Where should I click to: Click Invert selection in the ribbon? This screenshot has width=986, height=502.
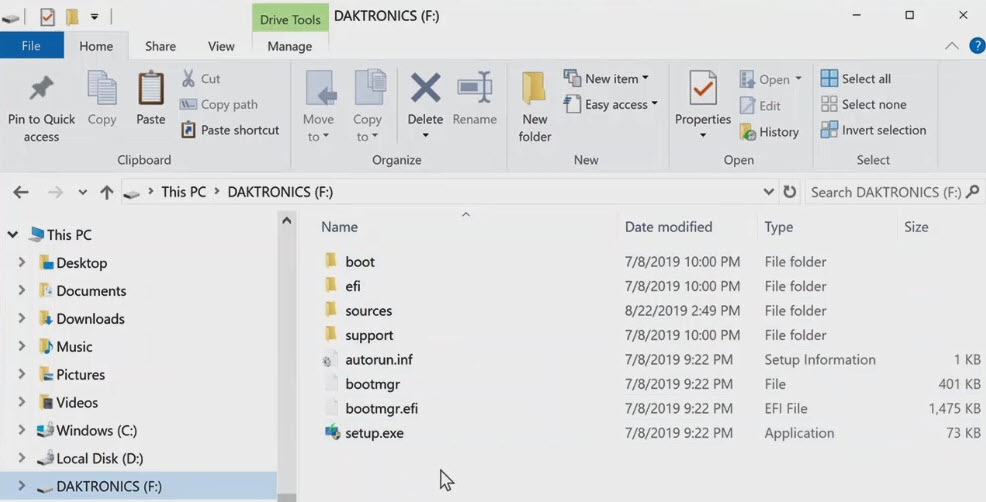[x=873, y=130]
